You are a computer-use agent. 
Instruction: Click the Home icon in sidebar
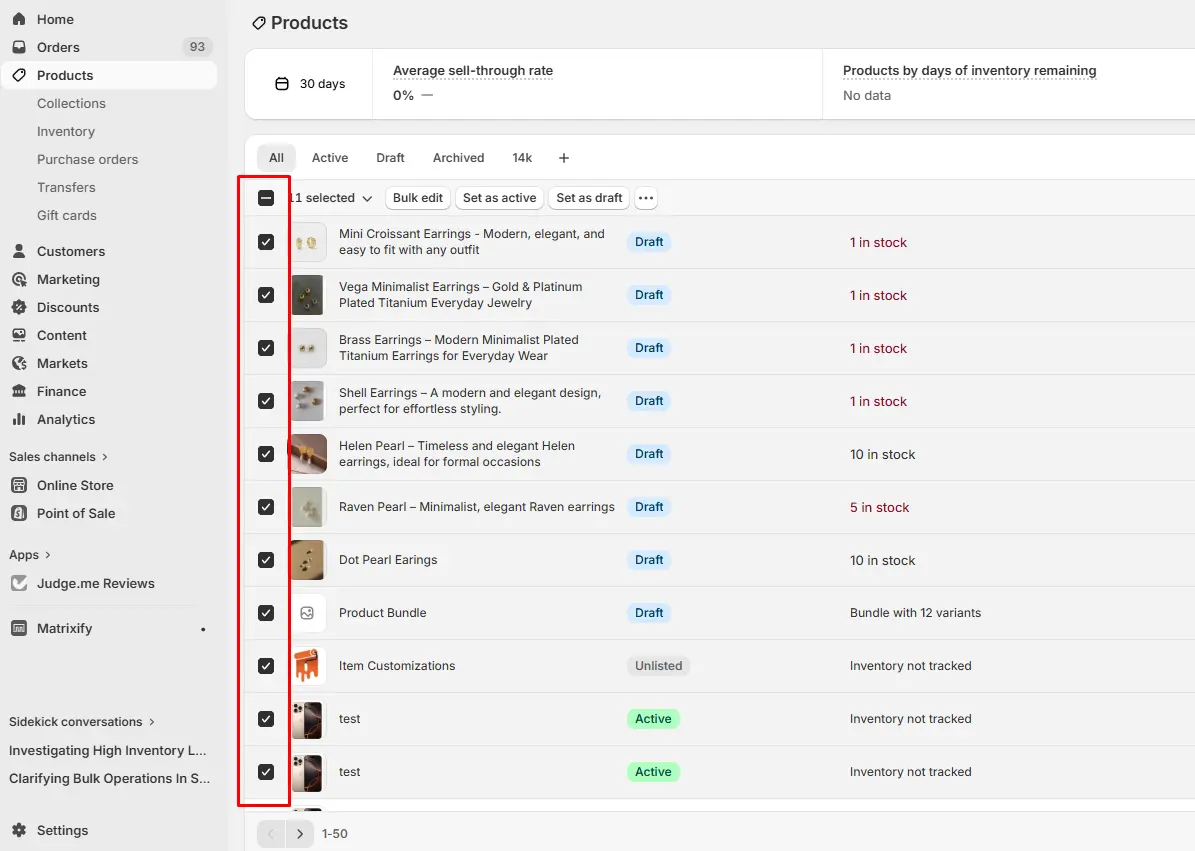tap(19, 19)
